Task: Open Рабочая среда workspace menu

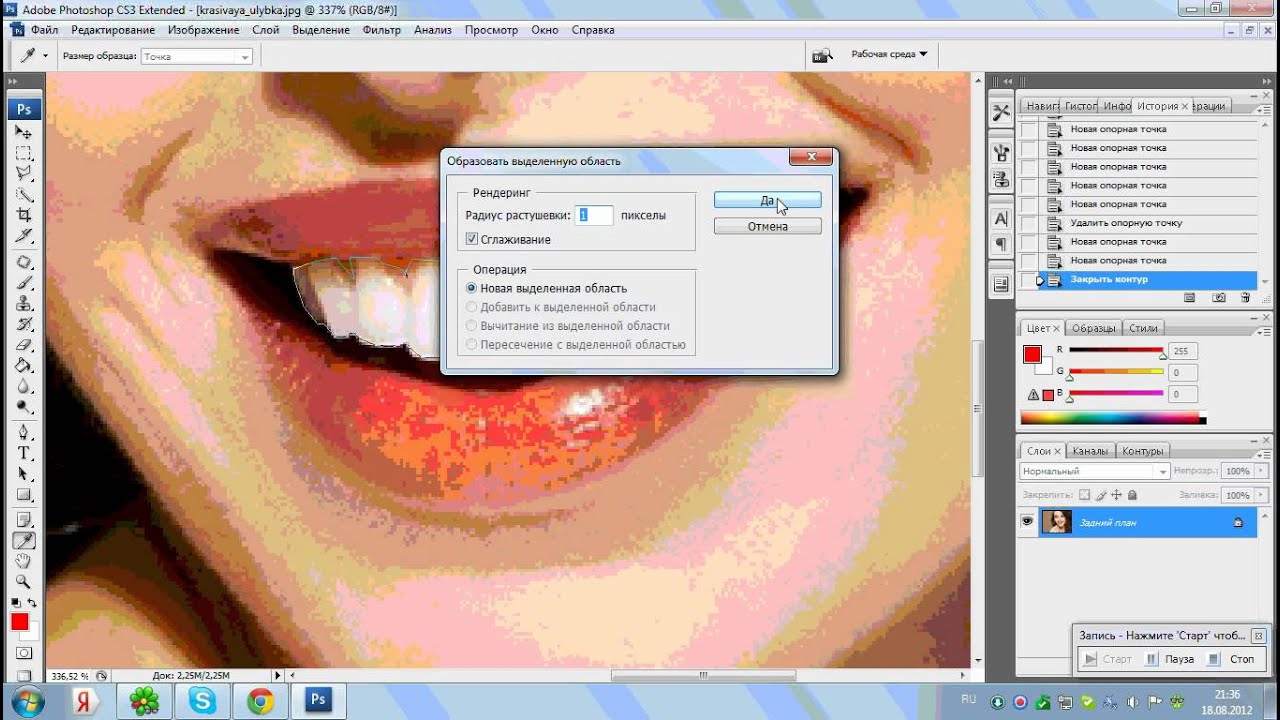Action: point(889,54)
